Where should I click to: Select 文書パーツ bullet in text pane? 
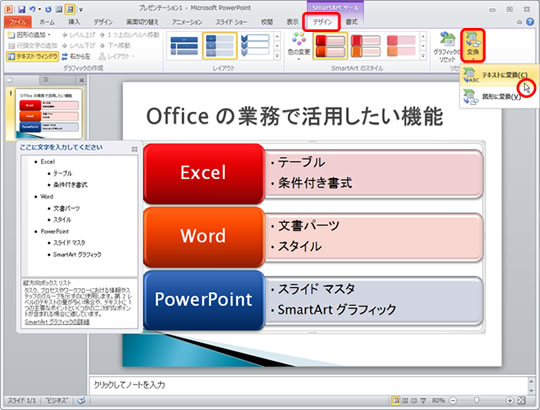point(66,208)
